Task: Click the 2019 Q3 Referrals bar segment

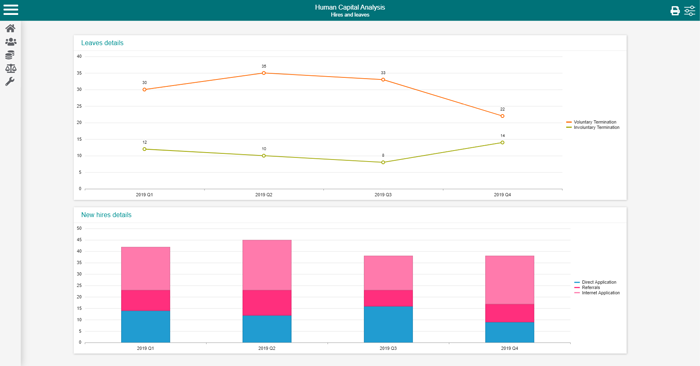Action: coord(388,298)
